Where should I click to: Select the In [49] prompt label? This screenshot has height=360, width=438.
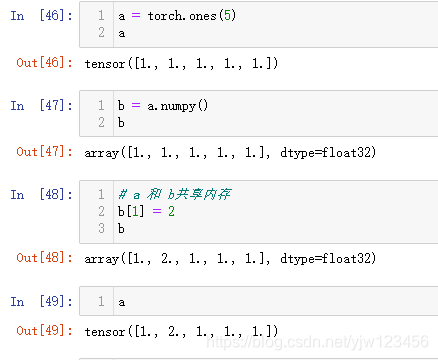[41, 301]
